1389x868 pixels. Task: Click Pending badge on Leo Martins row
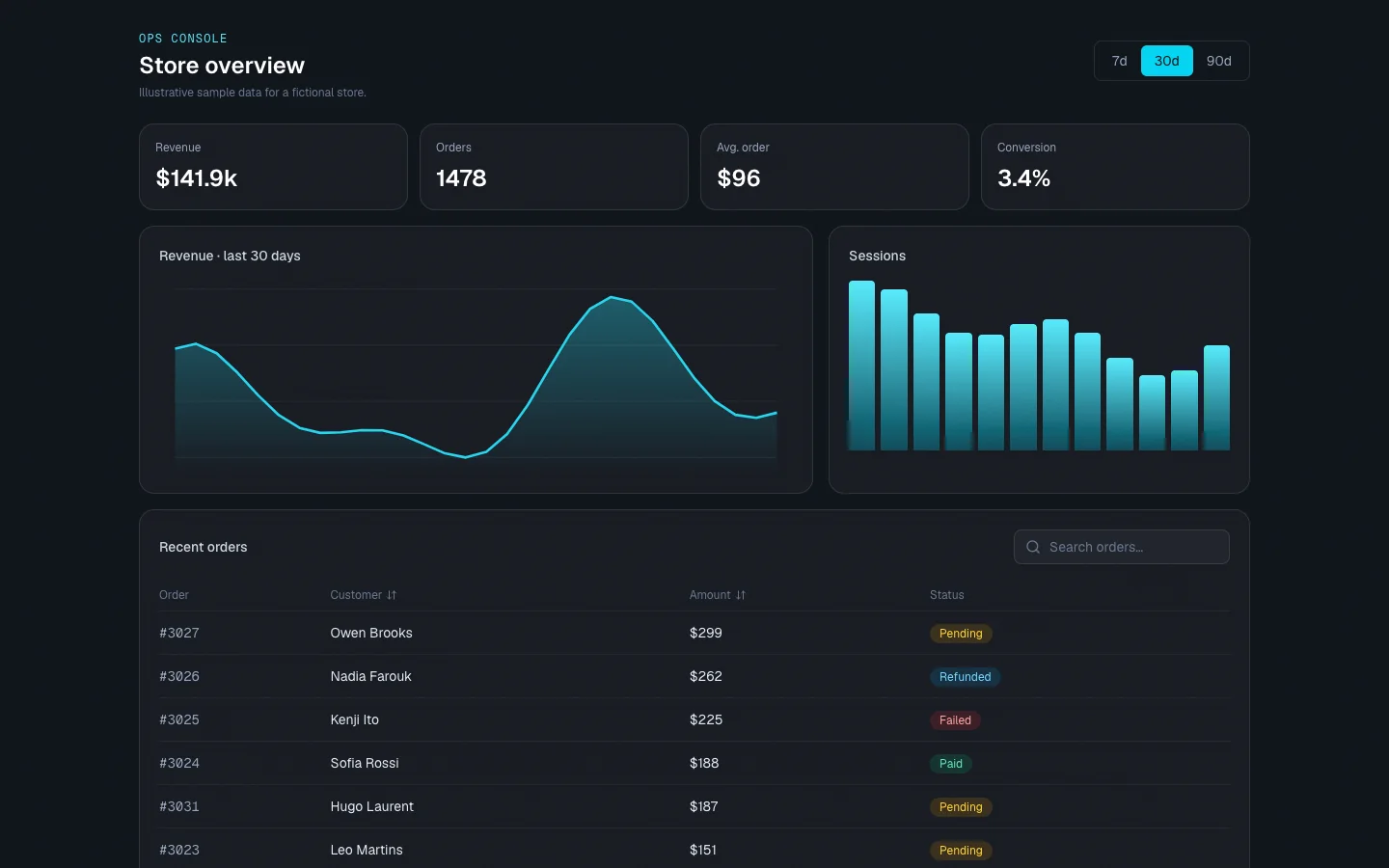961,851
